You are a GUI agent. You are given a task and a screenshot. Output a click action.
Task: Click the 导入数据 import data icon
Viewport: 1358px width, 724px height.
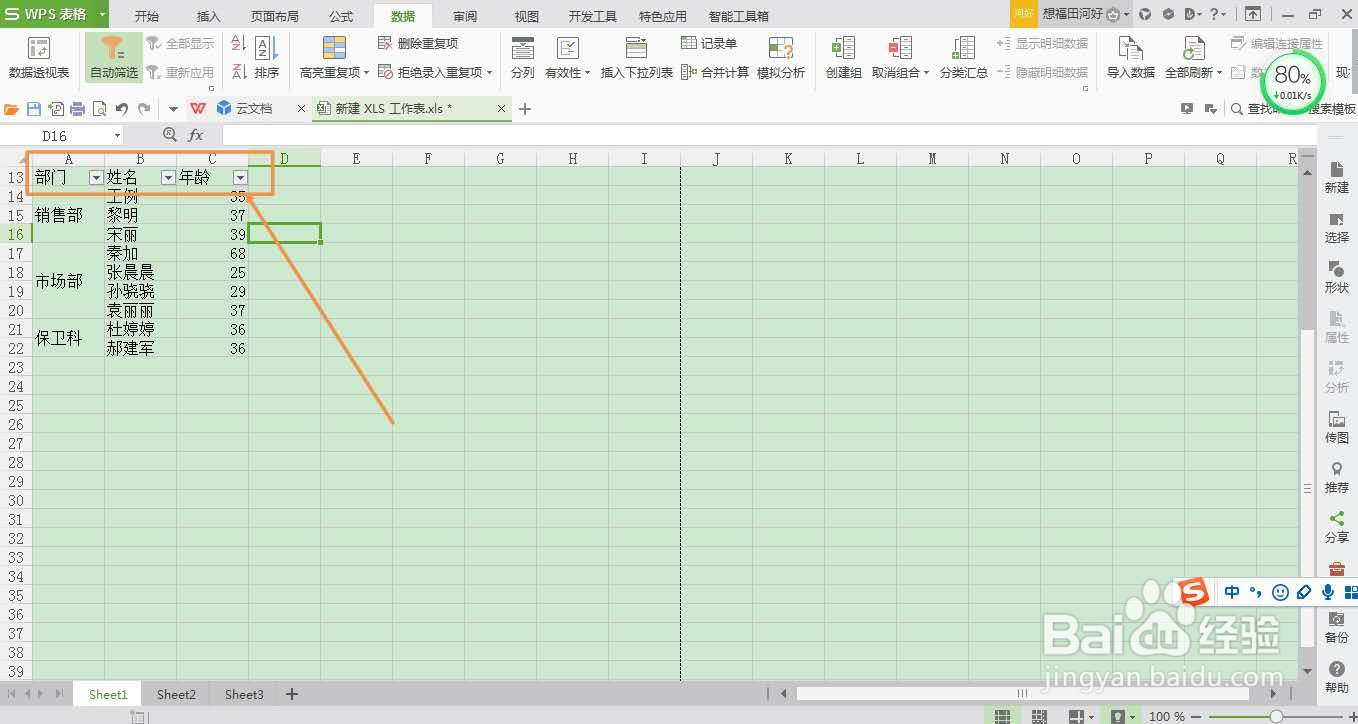point(1131,58)
